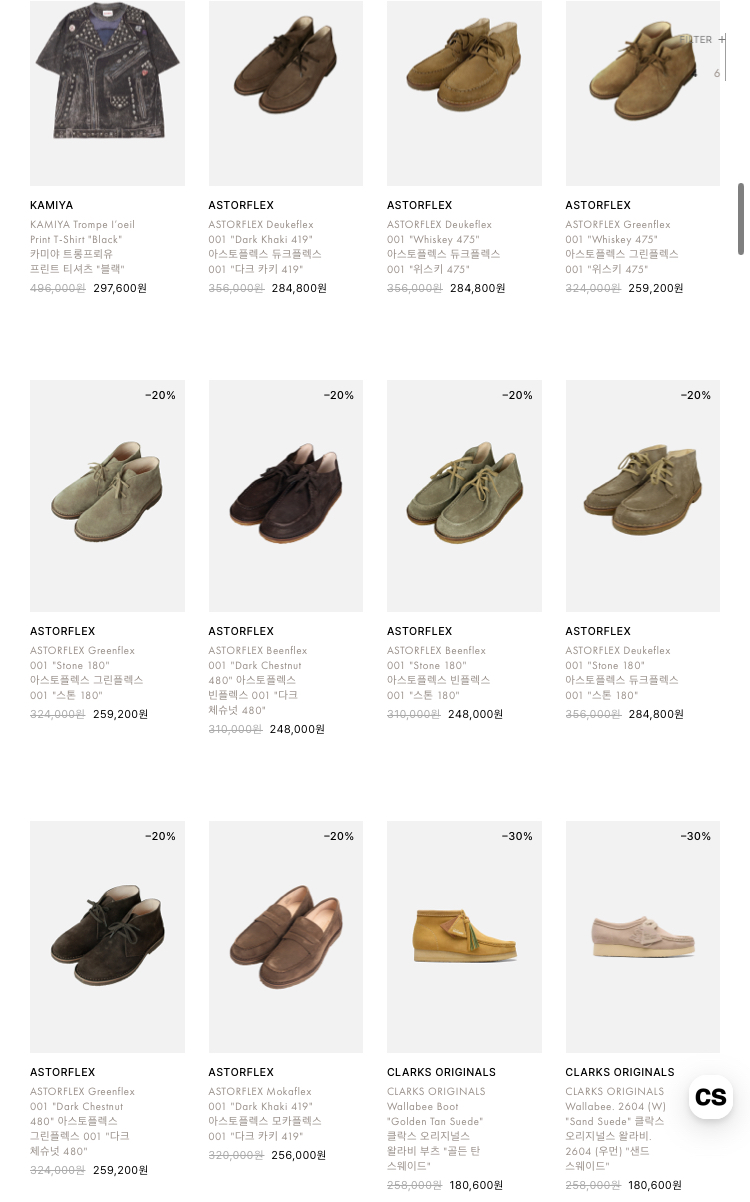The width and height of the screenshot is (750, 1202).
Task: Open ASTORFLEX Greenflex Whiskey 475 product title
Action: pyautogui.click(x=621, y=247)
